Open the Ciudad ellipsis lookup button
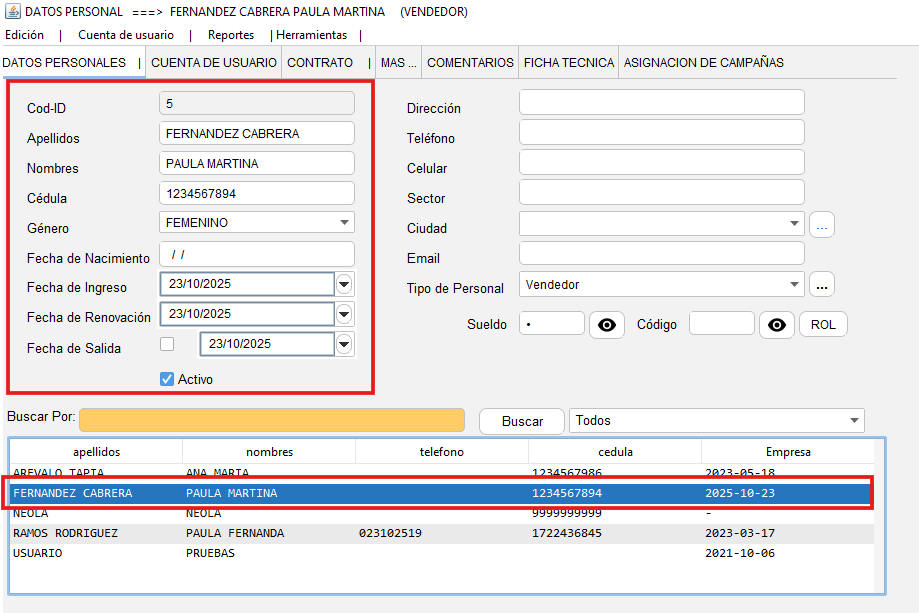919x613 pixels. [x=821, y=224]
